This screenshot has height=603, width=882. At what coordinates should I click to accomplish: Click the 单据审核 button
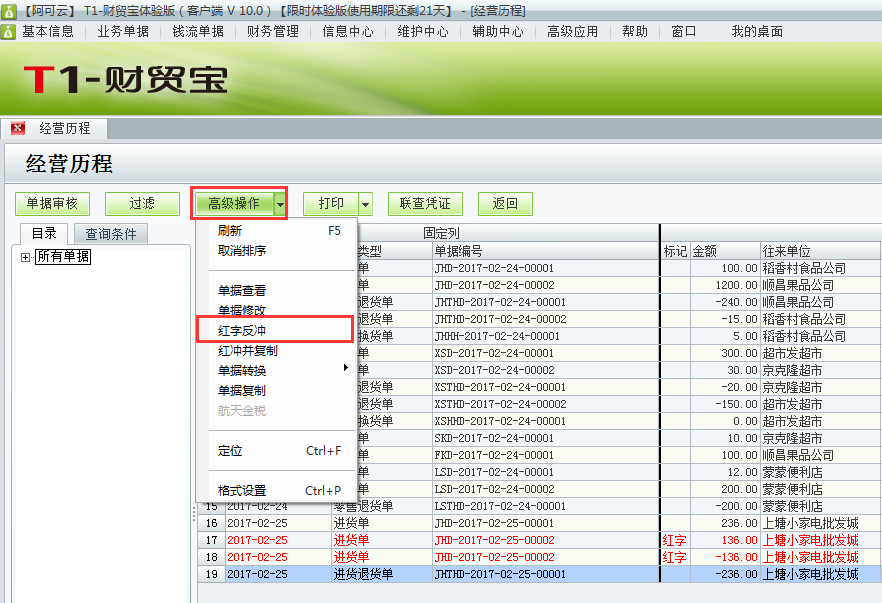point(52,203)
